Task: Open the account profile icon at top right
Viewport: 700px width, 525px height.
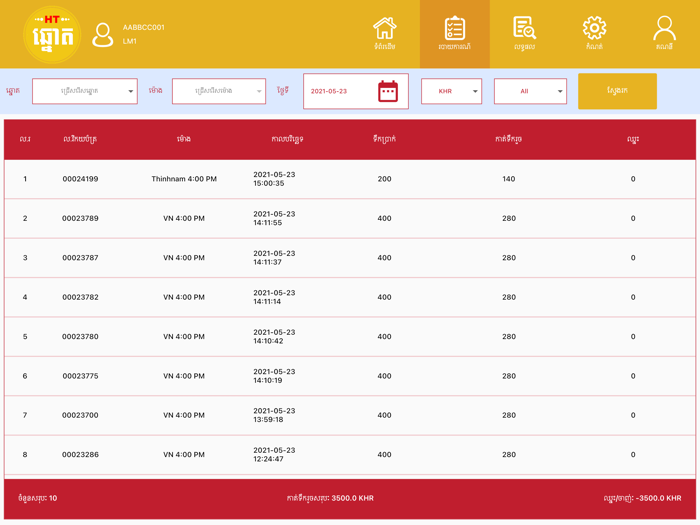Action: coord(664,33)
